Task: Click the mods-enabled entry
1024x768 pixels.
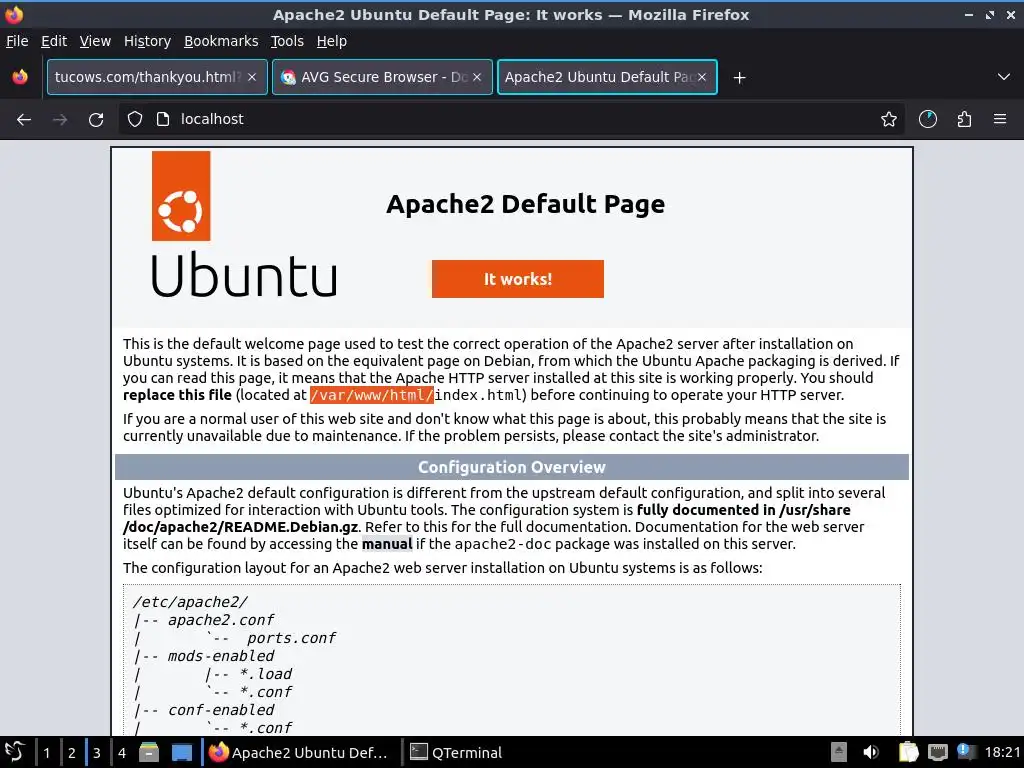Action: 221,656
